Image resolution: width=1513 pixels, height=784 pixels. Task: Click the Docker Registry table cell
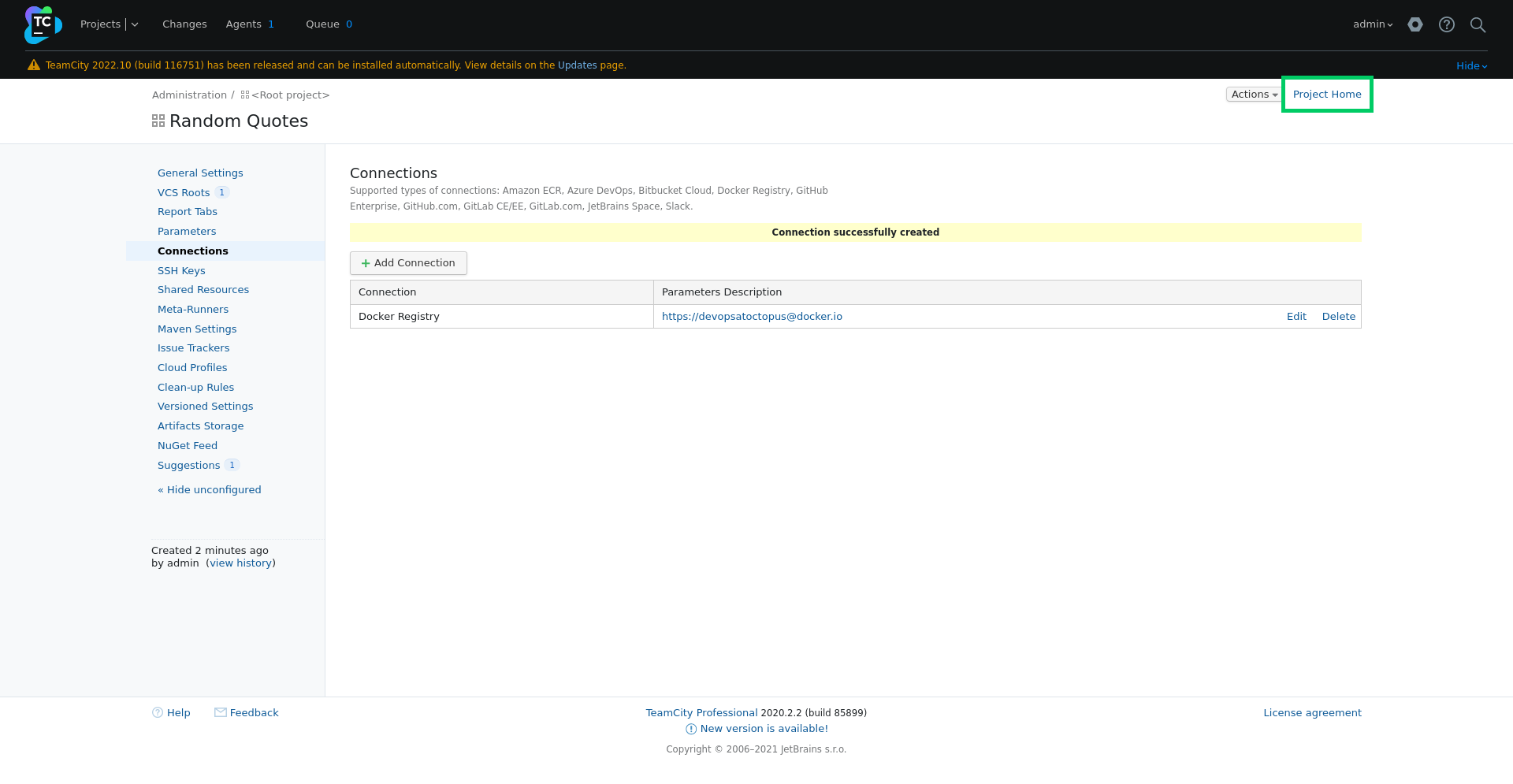(502, 317)
